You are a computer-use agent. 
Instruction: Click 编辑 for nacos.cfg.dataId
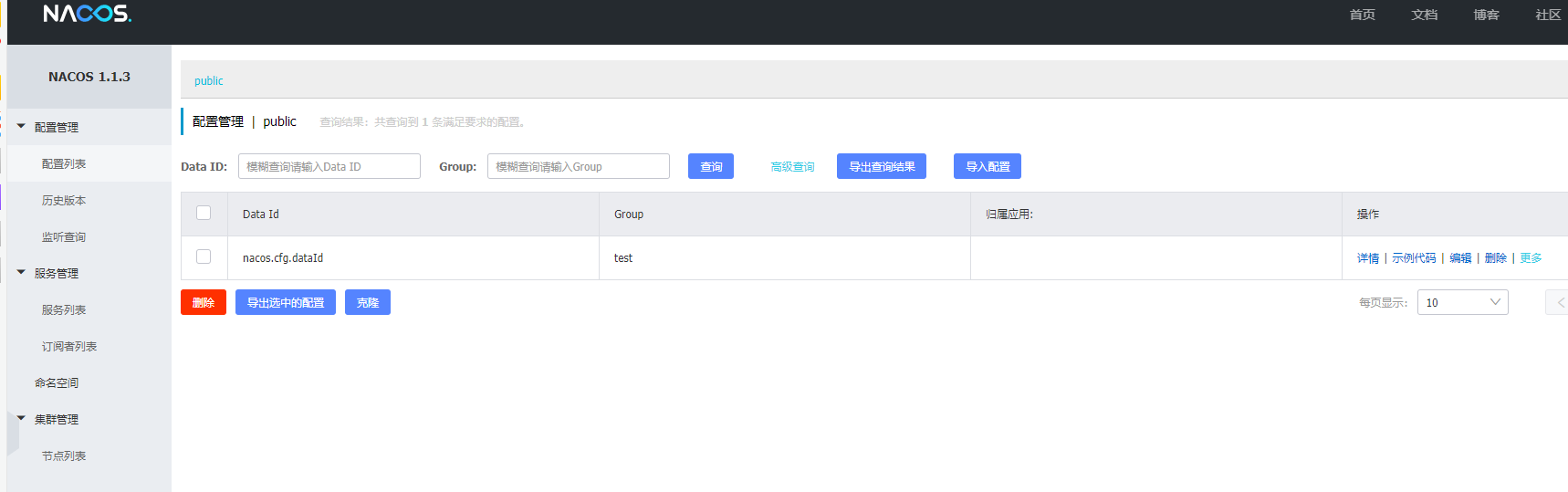click(x=1460, y=258)
